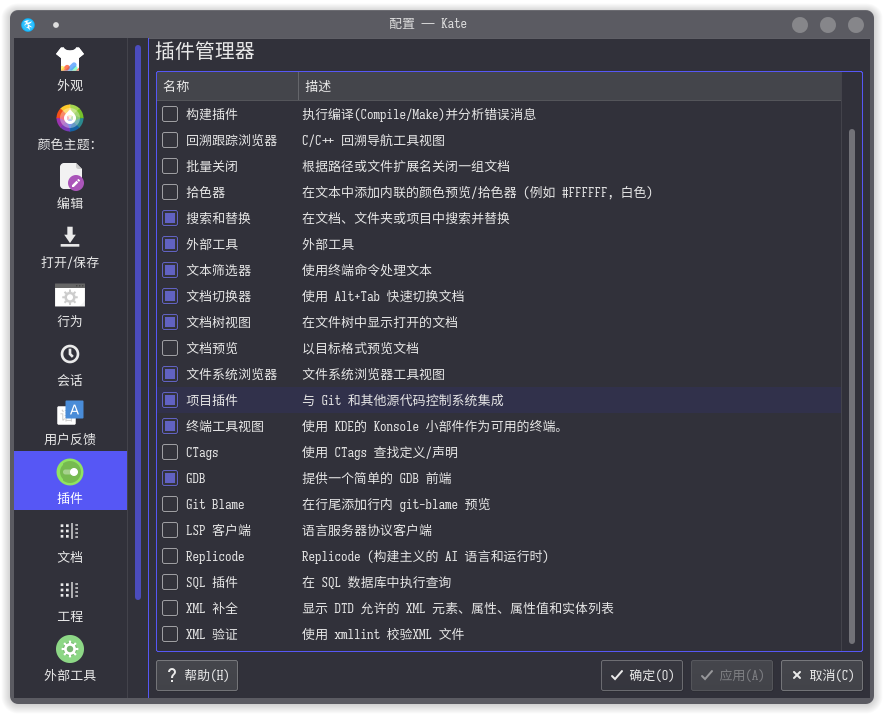Click description 使用 xmllint 校验XML 文件
This screenshot has height=714, width=884.
[x=383, y=634]
